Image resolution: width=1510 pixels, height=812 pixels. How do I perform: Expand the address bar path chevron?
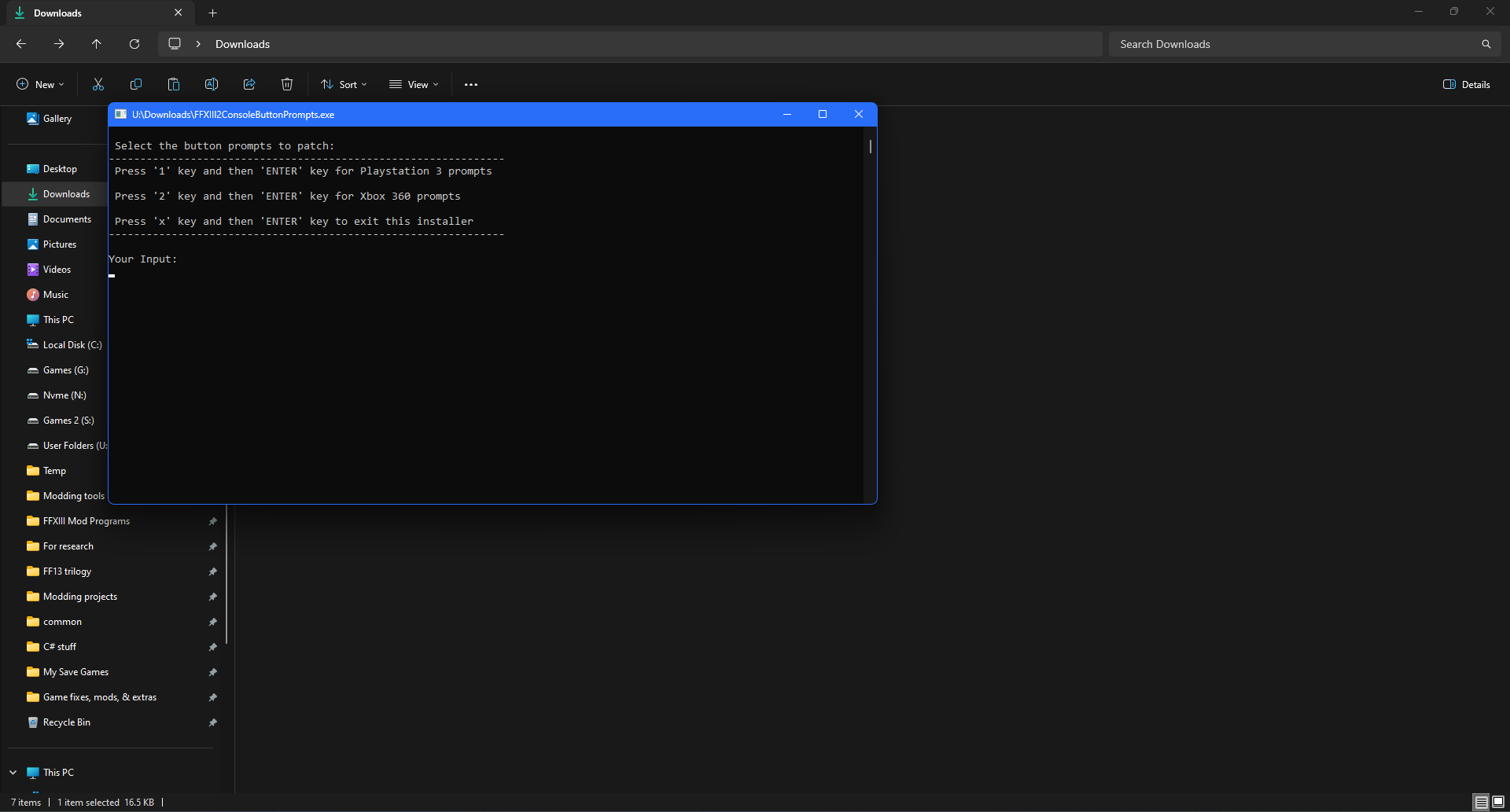198,44
